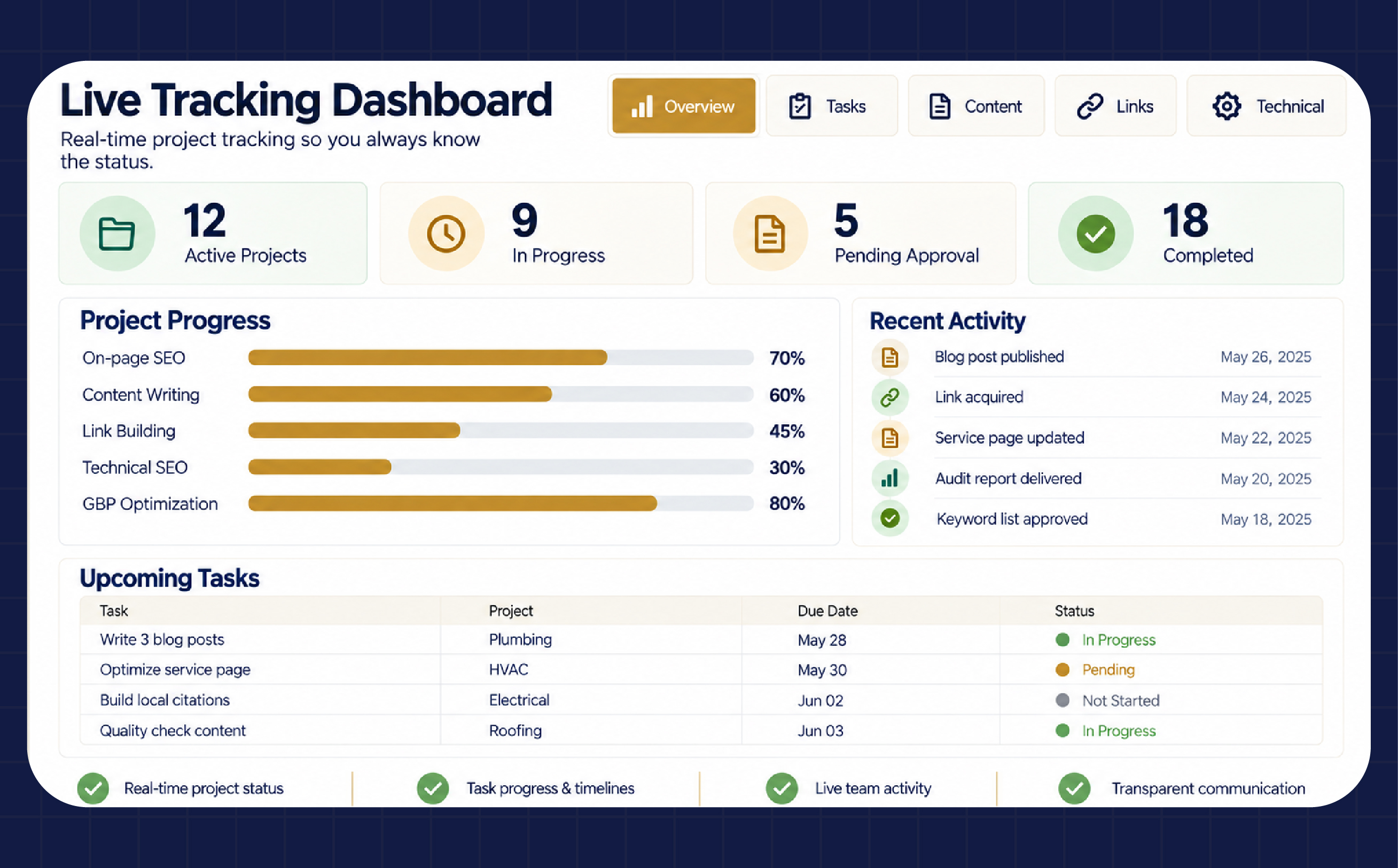Click the Active Projects folder icon
Viewport: 1398px width, 868px height.
click(117, 233)
